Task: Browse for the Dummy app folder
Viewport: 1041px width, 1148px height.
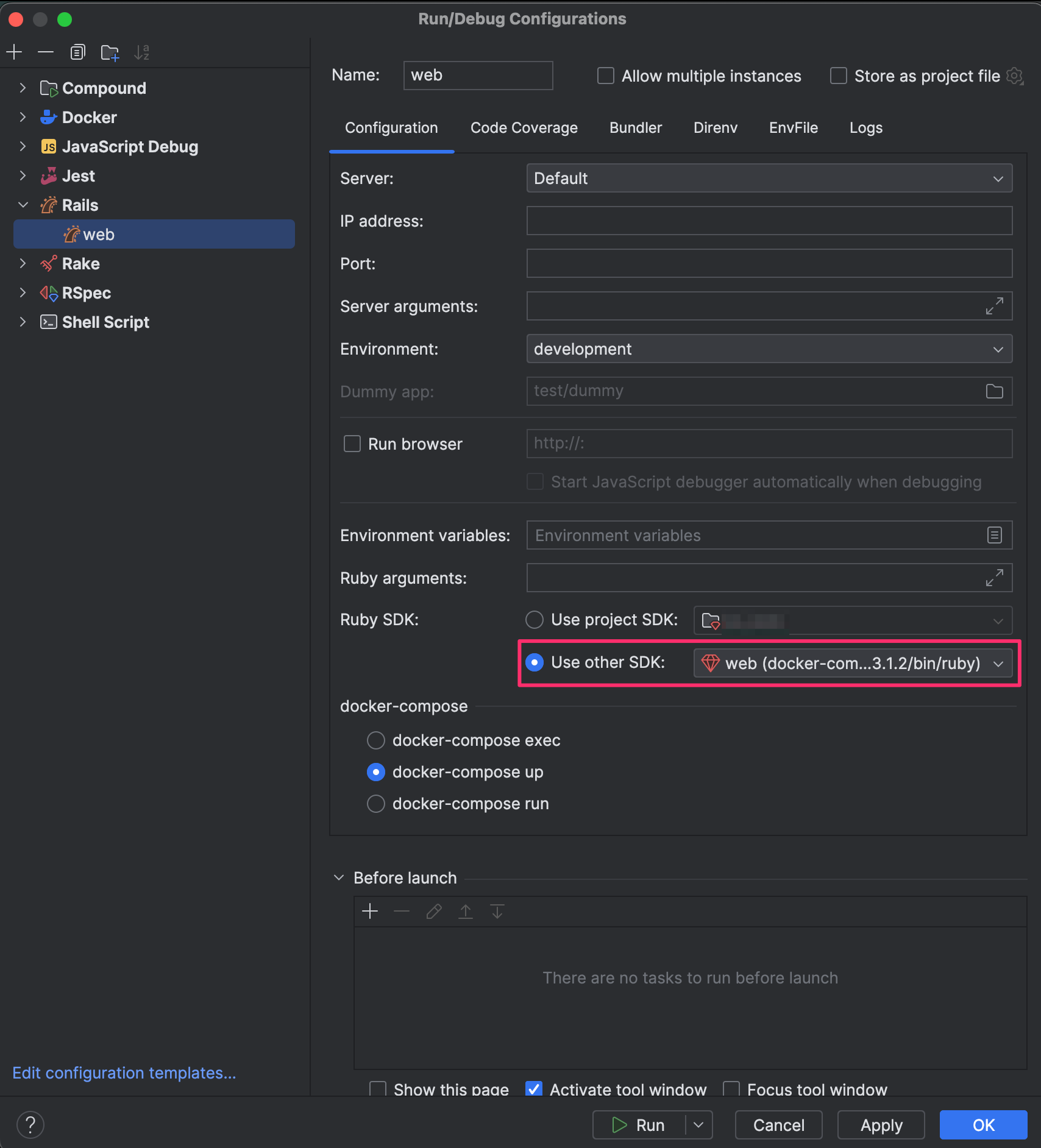Action: pyautogui.click(x=994, y=391)
